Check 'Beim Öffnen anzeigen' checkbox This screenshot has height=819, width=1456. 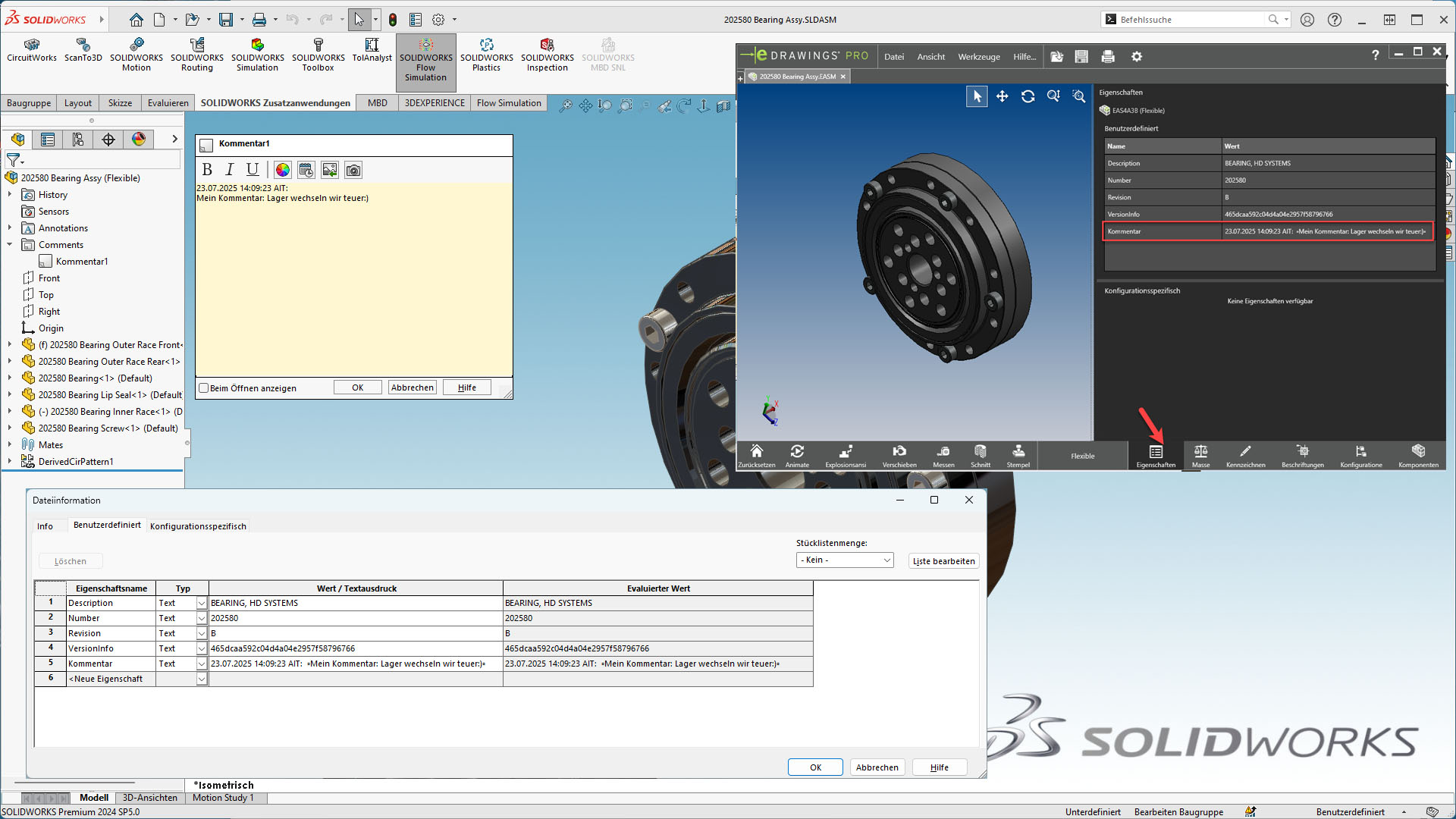pos(203,388)
